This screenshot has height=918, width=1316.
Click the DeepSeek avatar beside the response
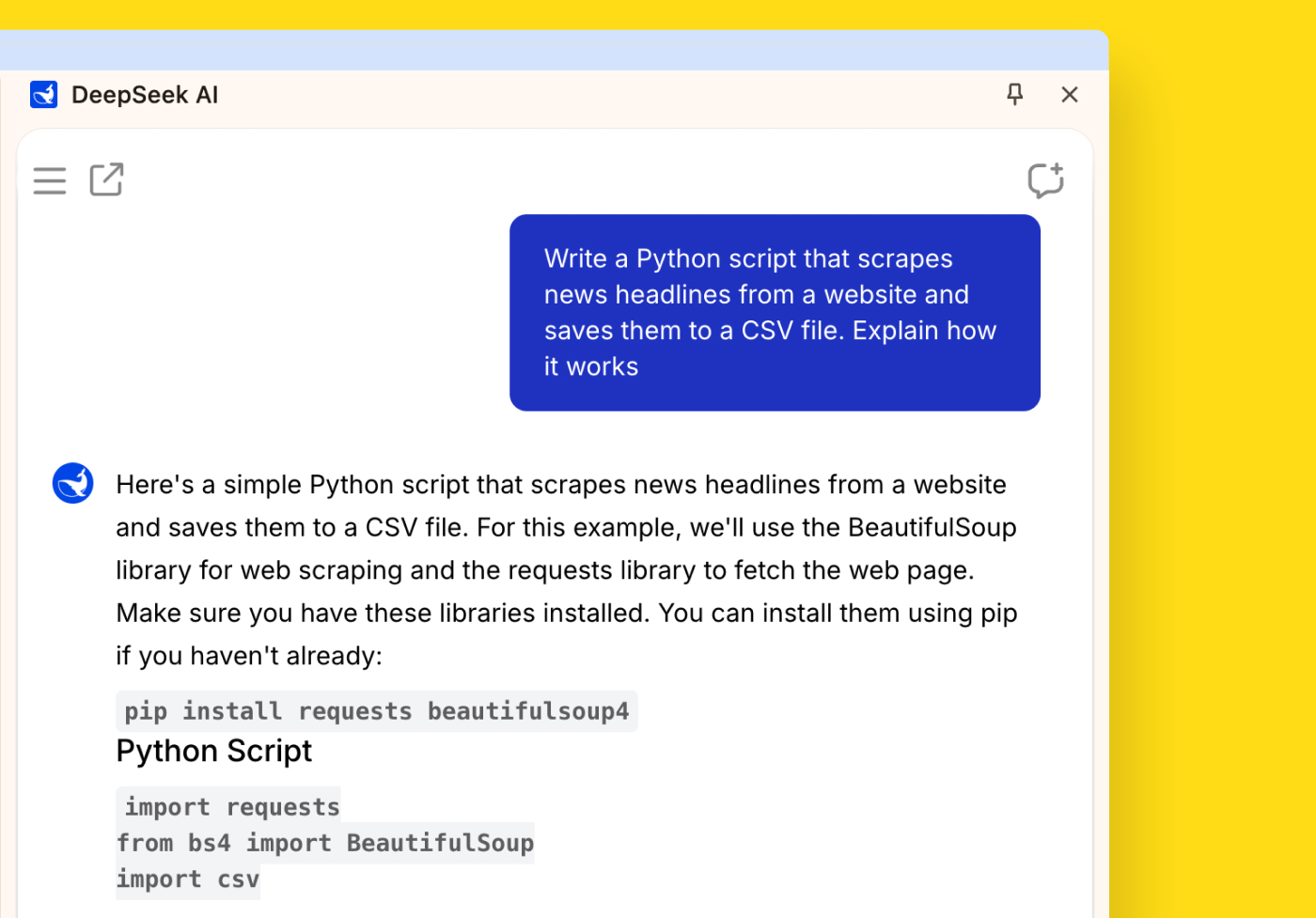72,484
